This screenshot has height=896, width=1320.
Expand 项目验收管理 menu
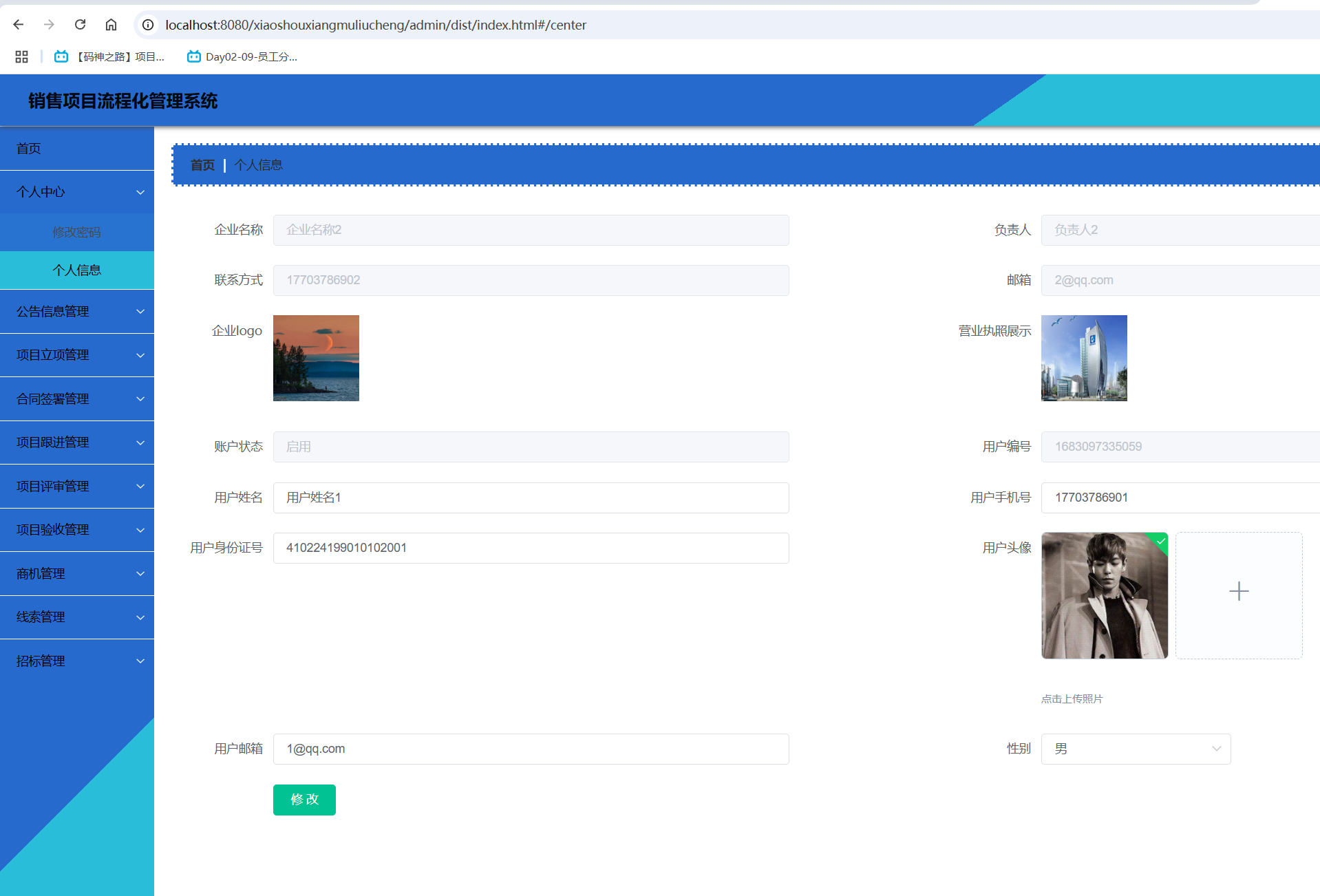[77, 530]
